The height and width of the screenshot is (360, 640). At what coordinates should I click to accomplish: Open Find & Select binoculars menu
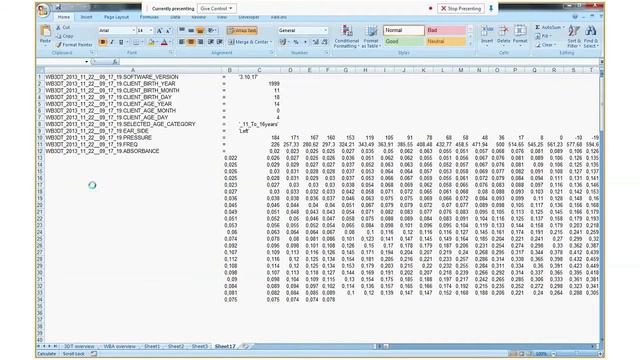tap(591, 36)
